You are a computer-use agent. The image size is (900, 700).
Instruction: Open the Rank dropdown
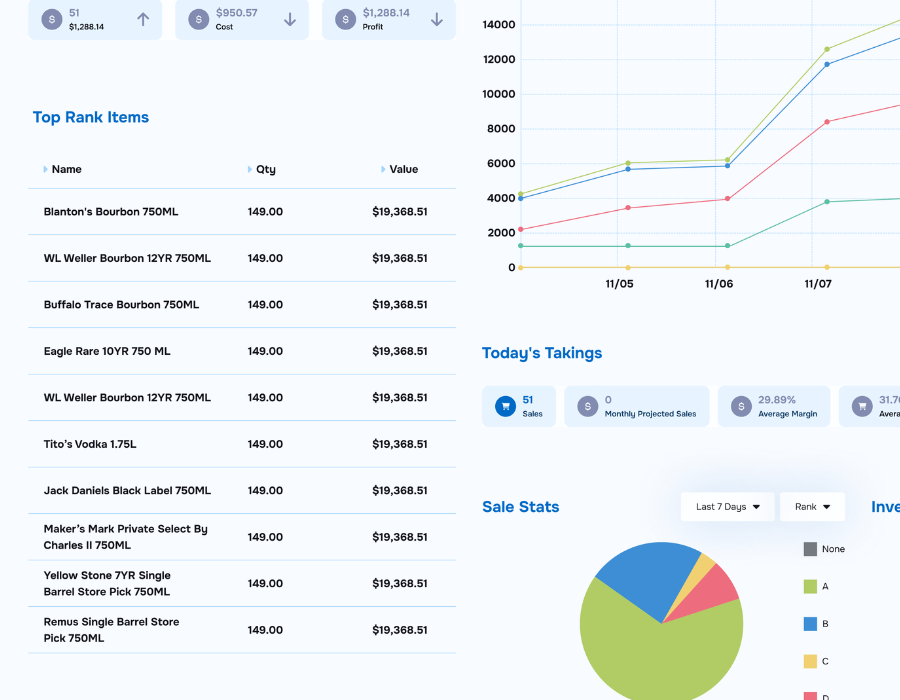coord(812,507)
